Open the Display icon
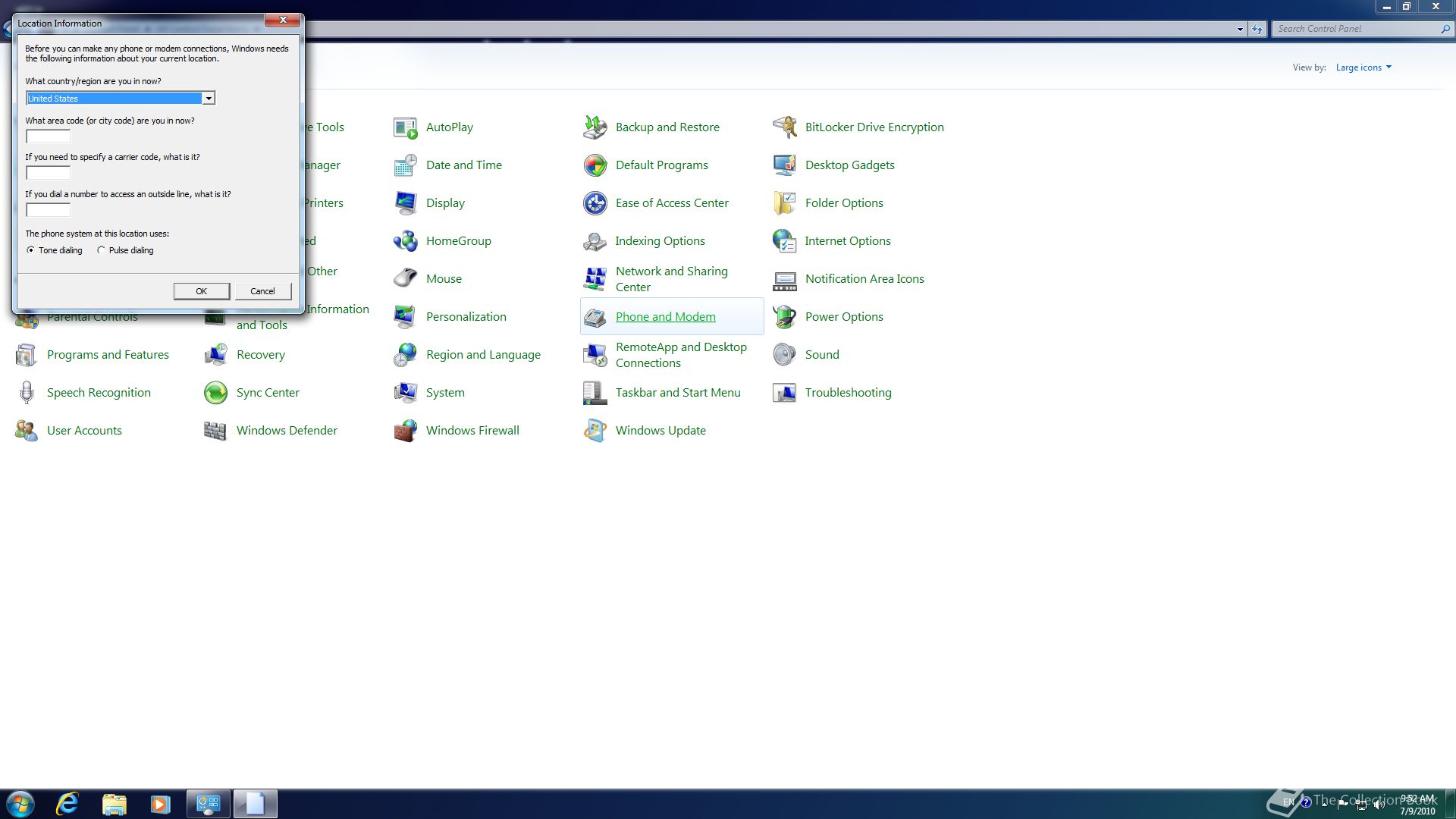Screen dimensions: 1456x819 (x=405, y=203)
